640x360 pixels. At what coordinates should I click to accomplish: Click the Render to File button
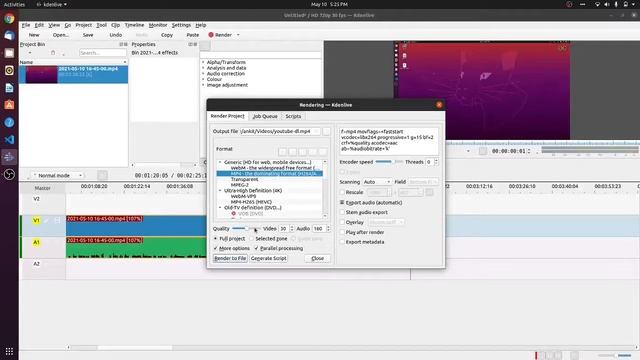(230, 258)
